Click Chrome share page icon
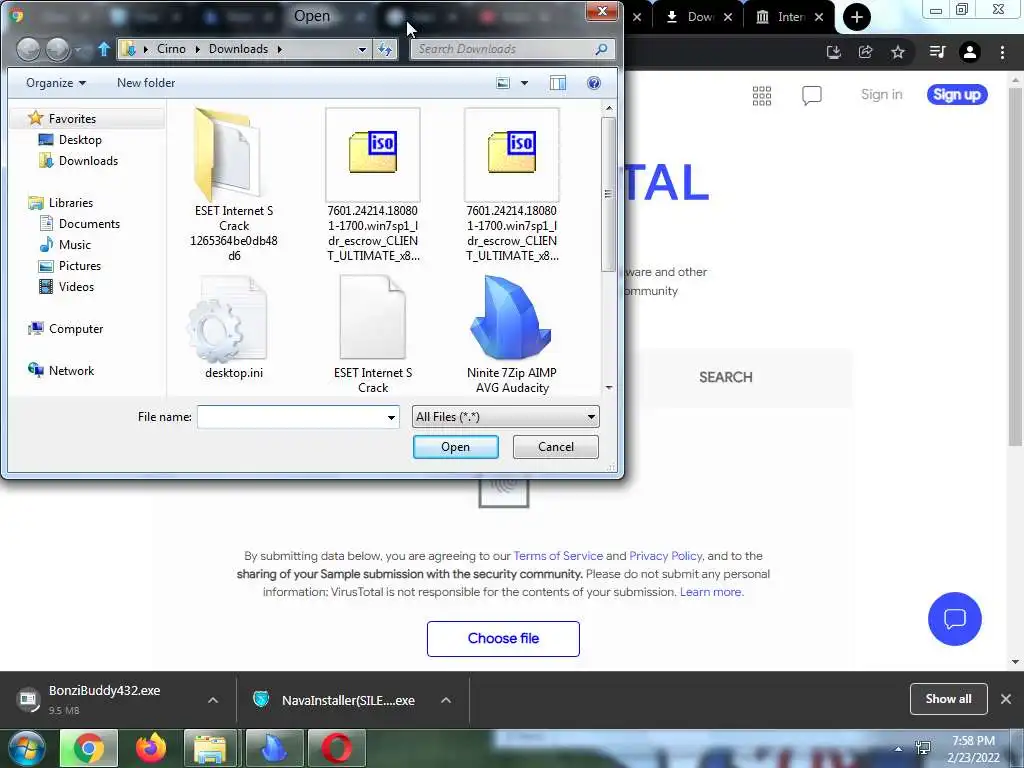Viewport: 1024px width, 768px height. pos(866,52)
